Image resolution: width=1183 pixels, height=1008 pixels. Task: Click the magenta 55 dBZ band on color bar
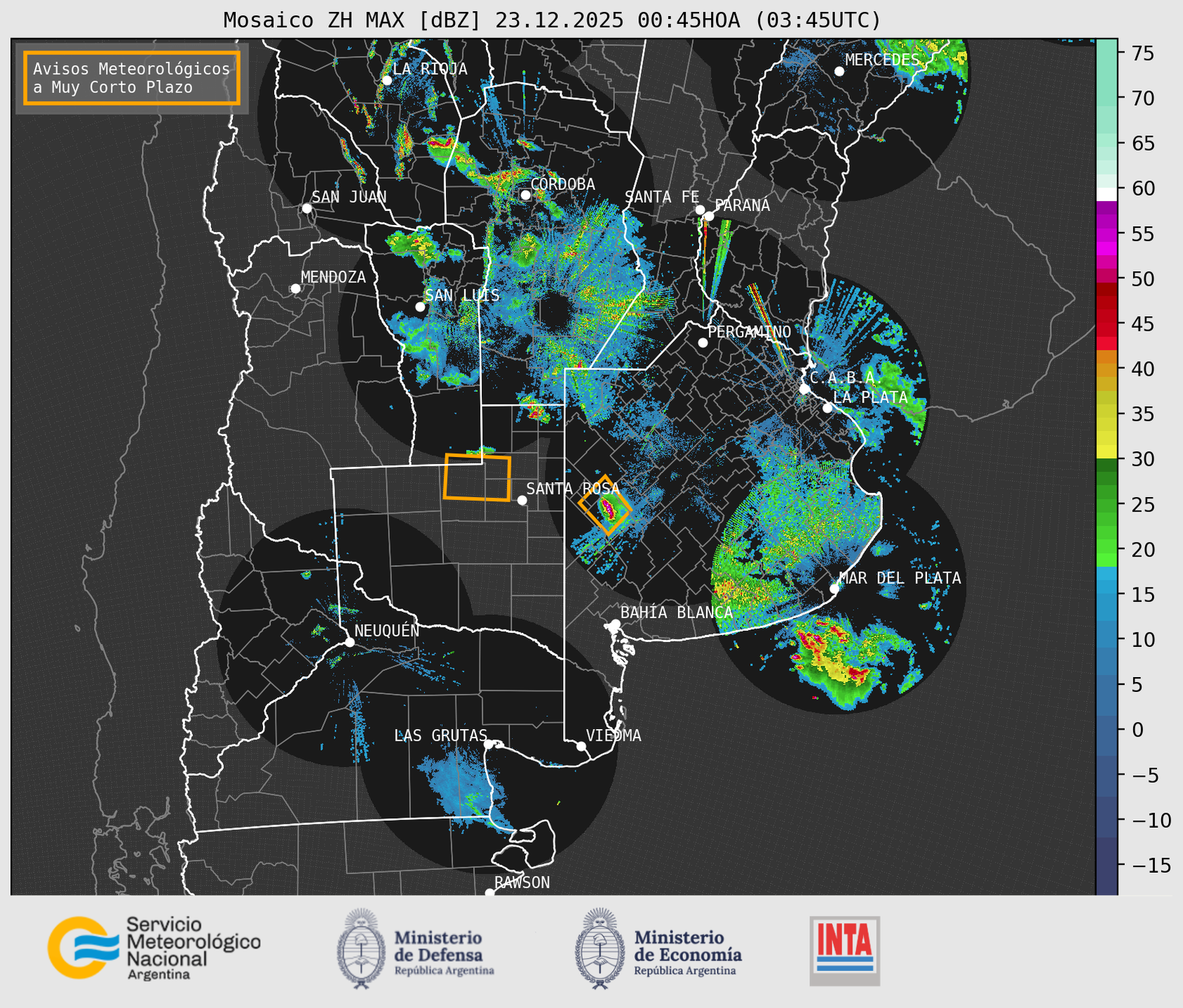click(x=1107, y=233)
